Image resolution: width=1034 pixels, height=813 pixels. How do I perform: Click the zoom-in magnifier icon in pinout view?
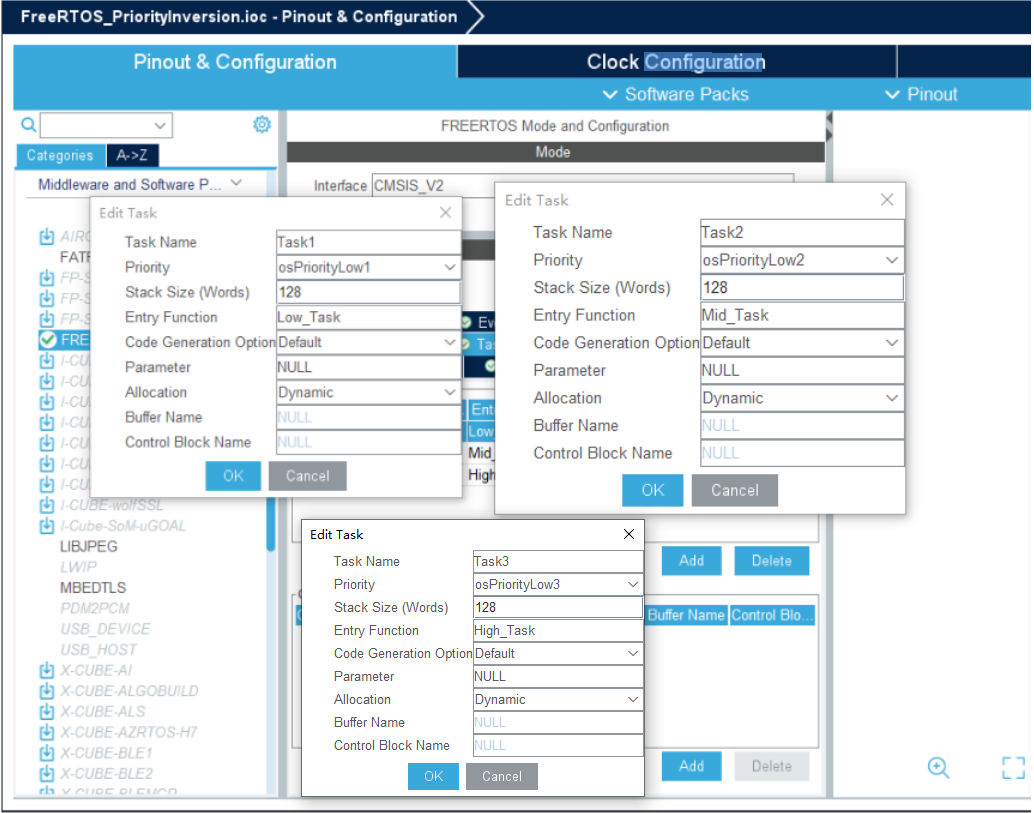tap(938, 768)
